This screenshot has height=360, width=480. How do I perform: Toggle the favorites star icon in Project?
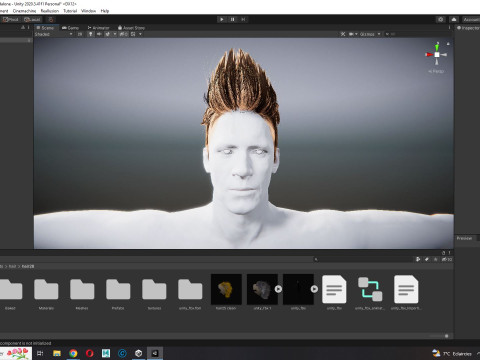coord(435,259)
